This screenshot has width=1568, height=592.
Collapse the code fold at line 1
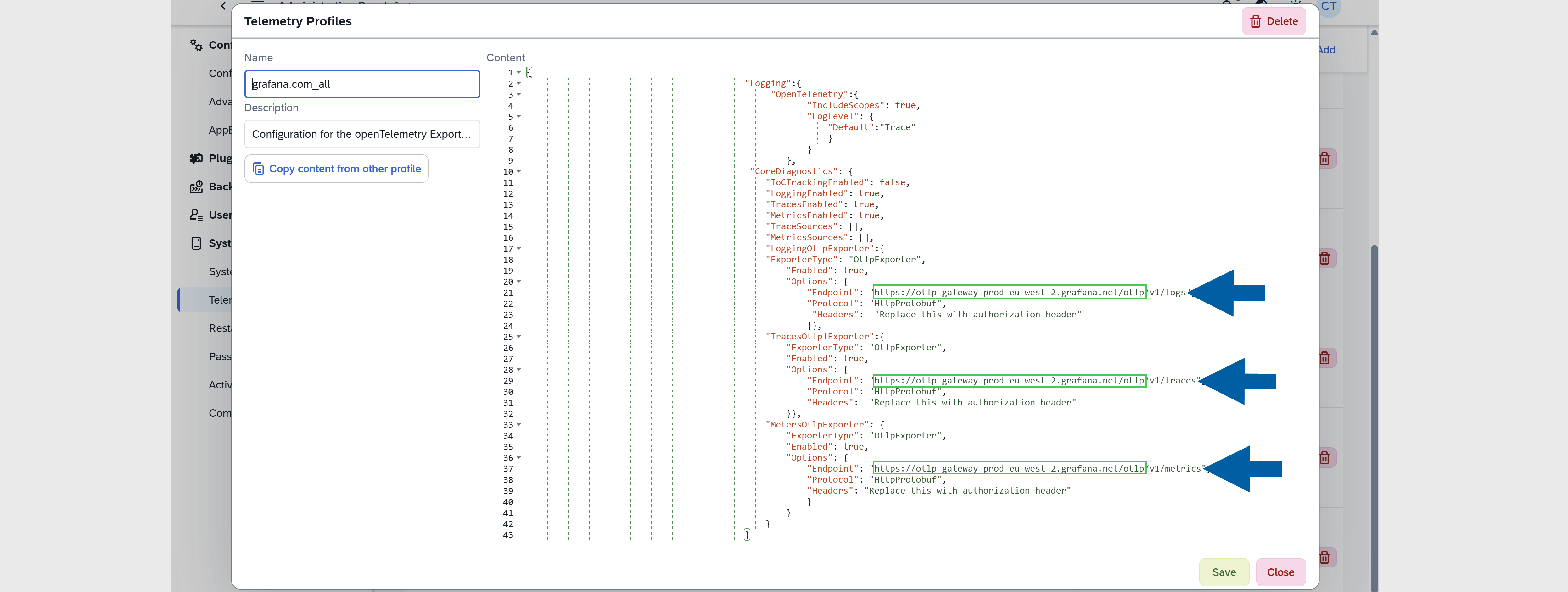518,72
